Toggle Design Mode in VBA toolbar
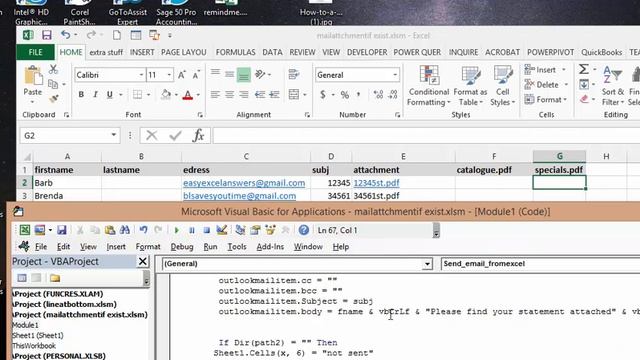Viewport: 640px width, 360px height. point(222,230)
